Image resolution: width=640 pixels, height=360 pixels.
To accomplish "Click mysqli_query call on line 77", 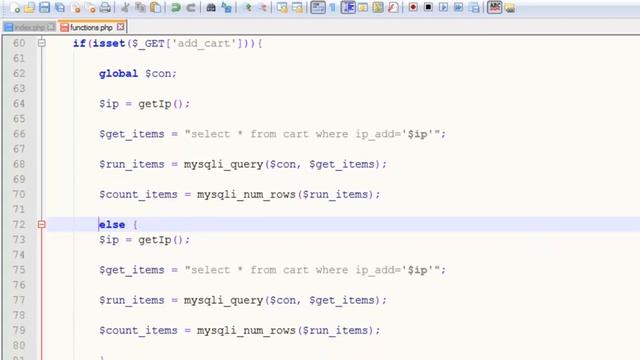I will pyautogui.click(x=282, y=300).
